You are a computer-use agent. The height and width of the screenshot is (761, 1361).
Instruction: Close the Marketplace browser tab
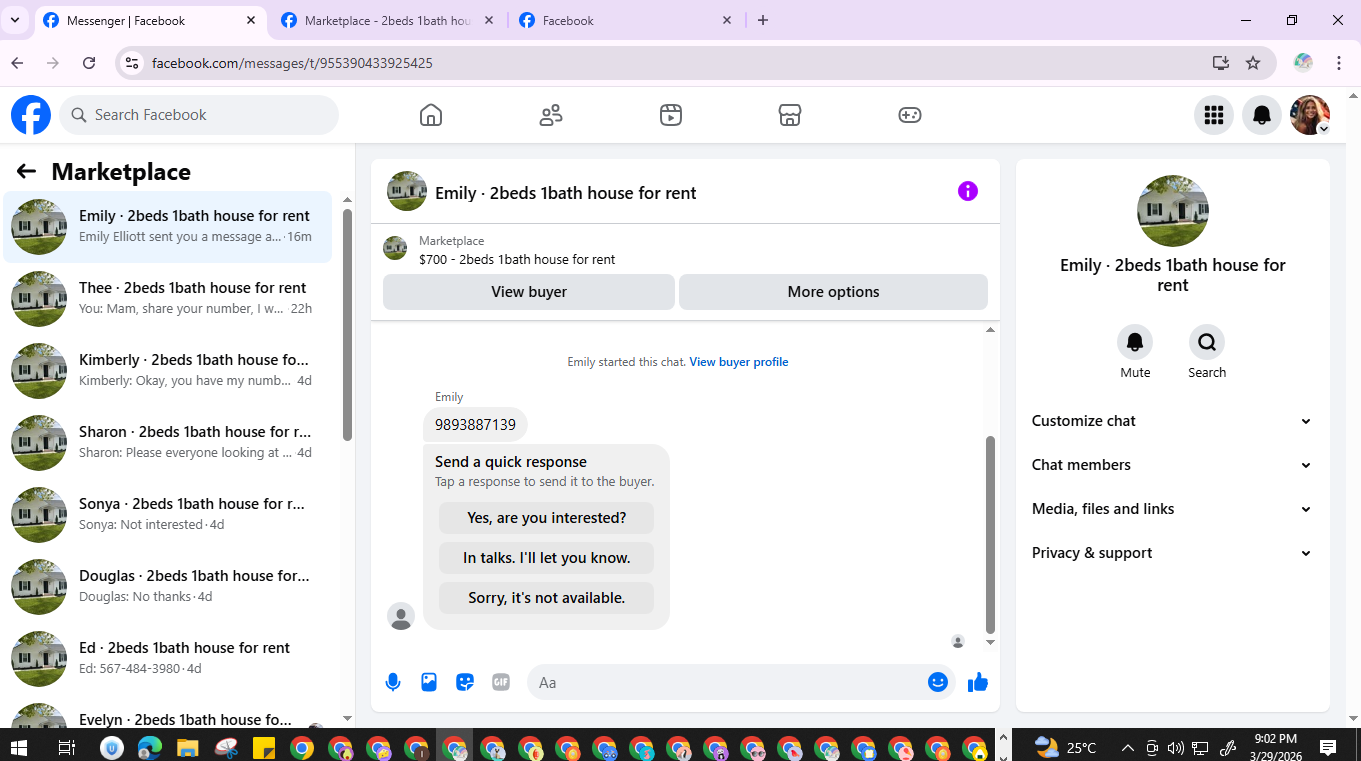point(489,20)
